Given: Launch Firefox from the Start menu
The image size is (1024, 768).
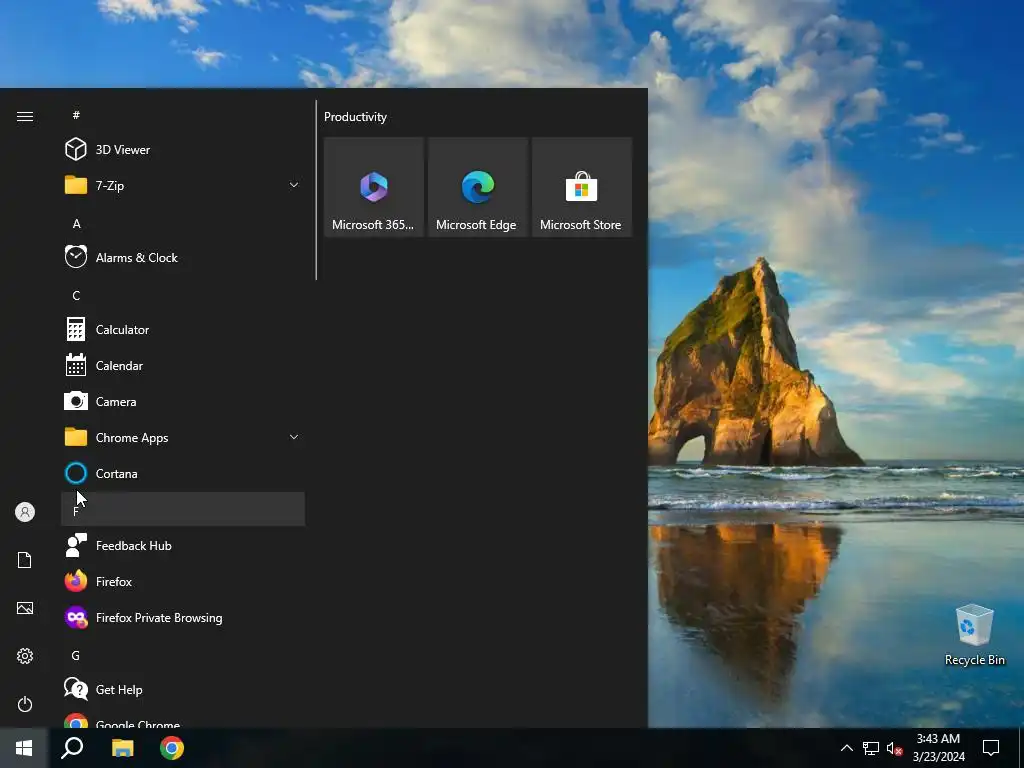Looking at the screenshot, I should (x=183, y=581).
